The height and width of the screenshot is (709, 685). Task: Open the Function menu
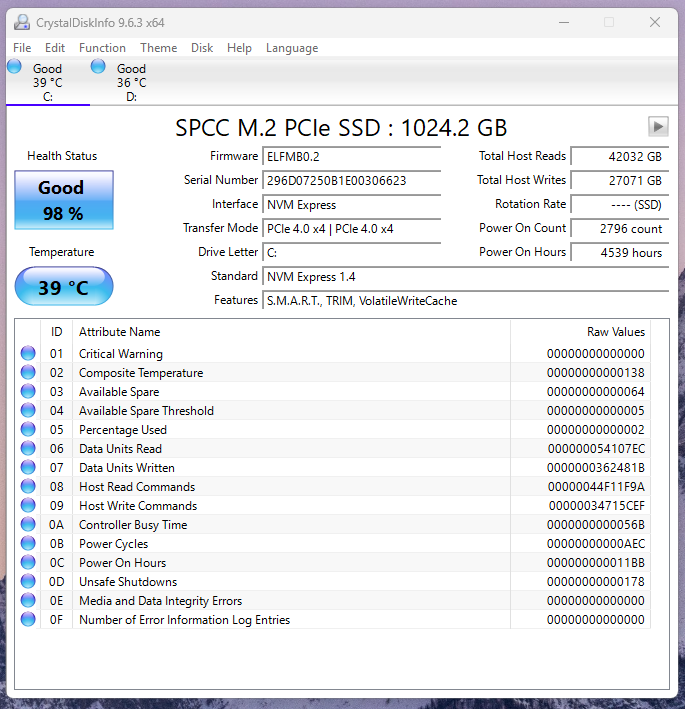tap(102, 48)
